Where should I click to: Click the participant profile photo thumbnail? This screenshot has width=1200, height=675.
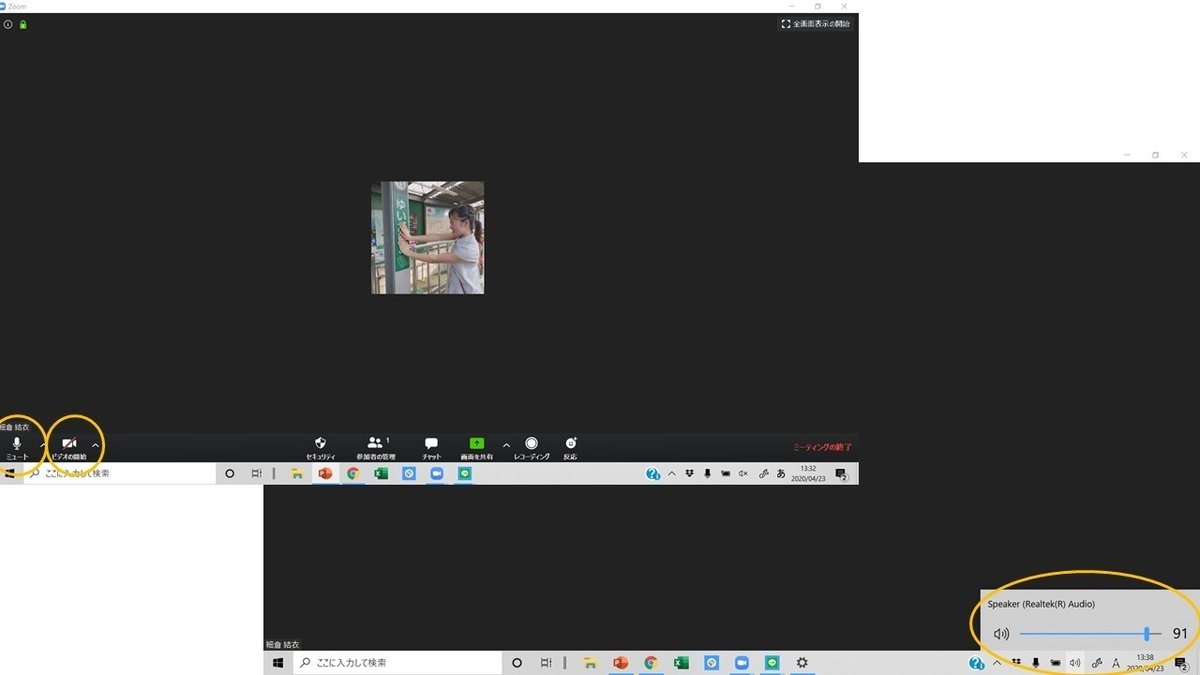[x=428, y=237]
